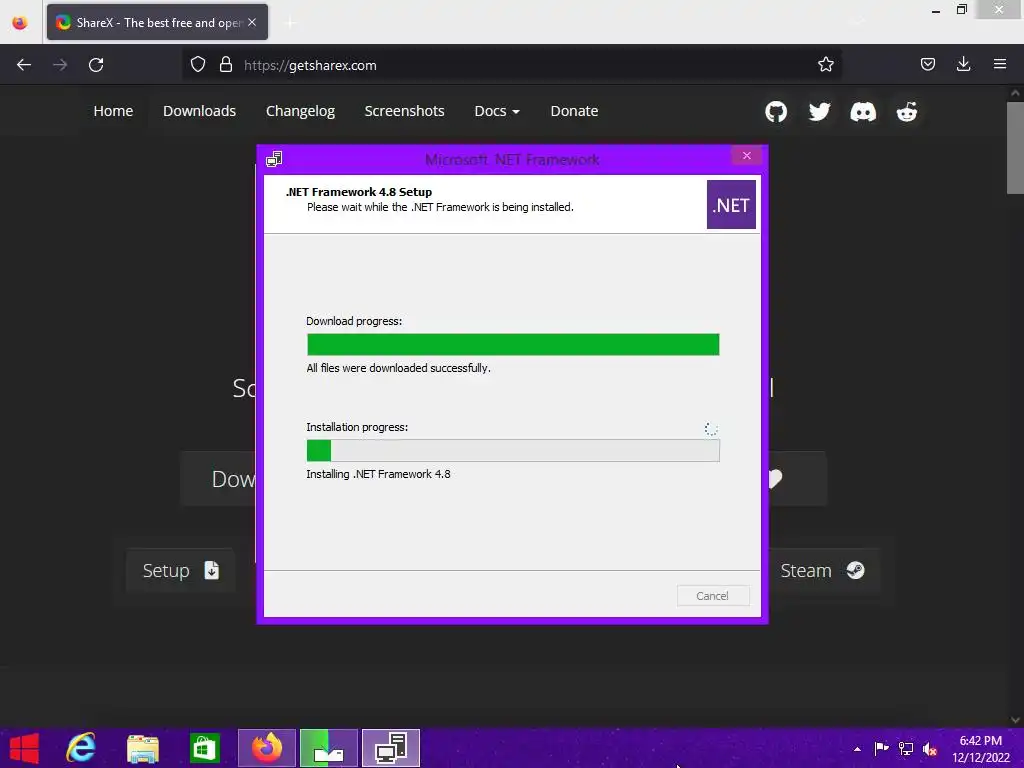Click "All files were downloaded successfully." text
The image size is (1024, 768).
398,368
